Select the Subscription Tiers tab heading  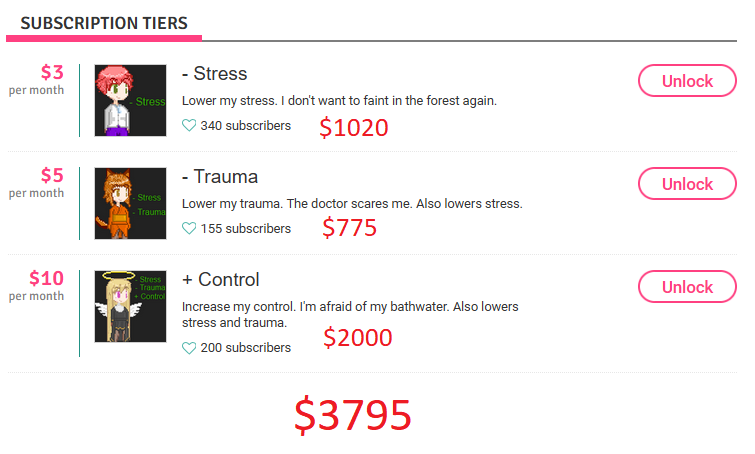click(x=104, y=23)
